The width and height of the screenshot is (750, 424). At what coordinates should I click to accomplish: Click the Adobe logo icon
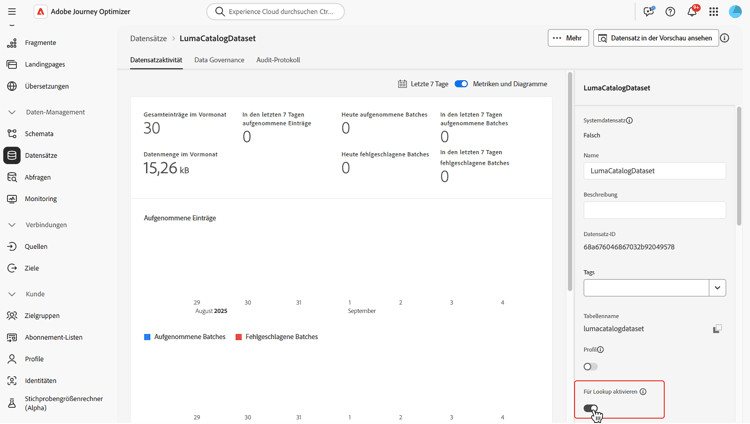[41, 11]
